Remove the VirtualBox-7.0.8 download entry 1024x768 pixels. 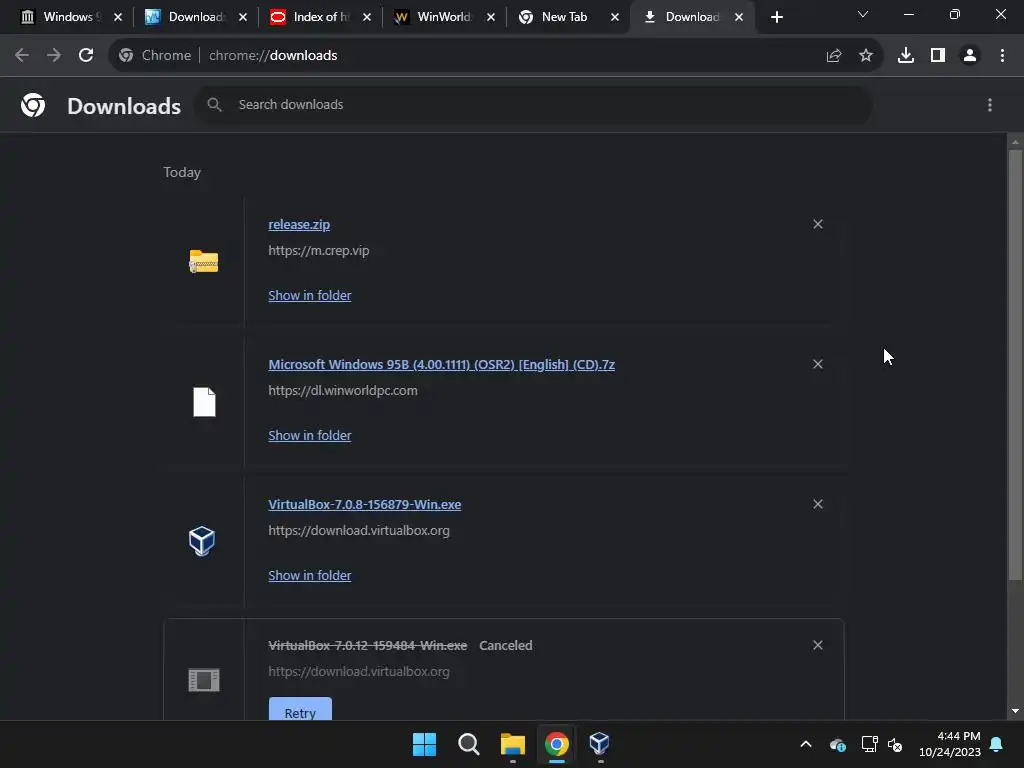[x=818, y=504]
